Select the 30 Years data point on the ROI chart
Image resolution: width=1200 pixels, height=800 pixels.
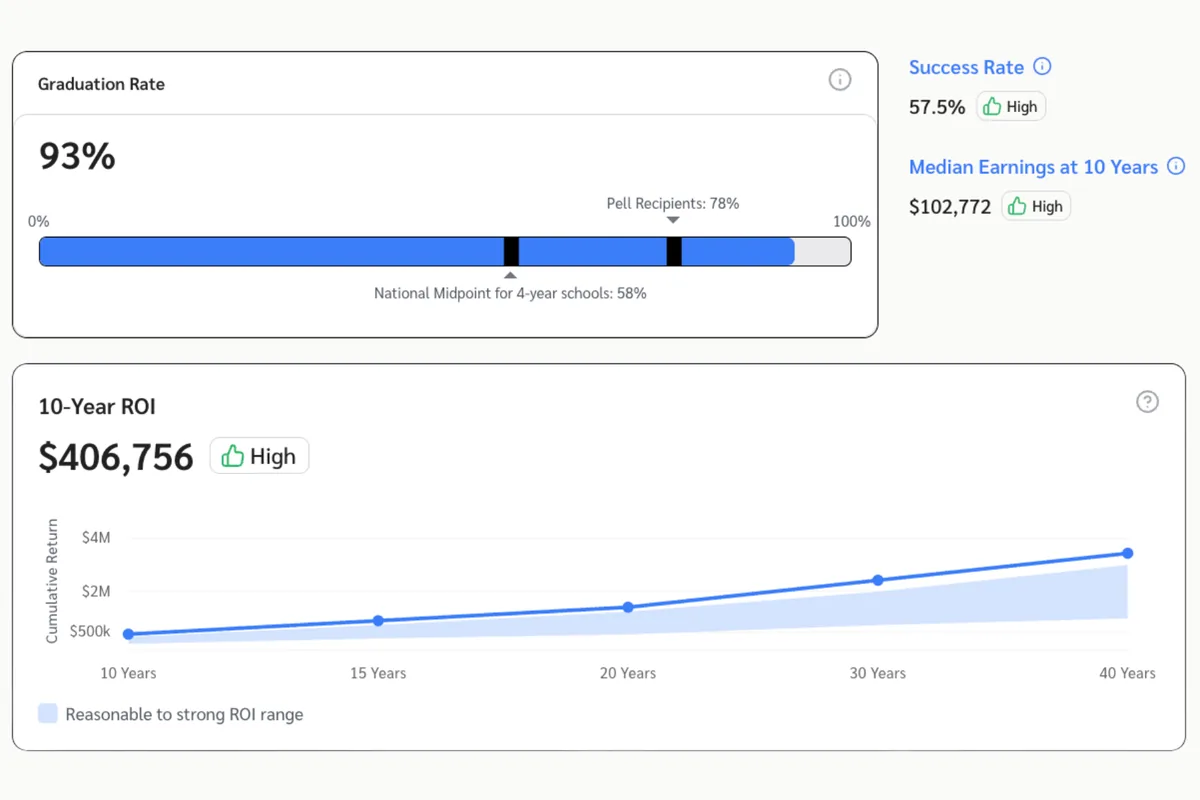878,580
